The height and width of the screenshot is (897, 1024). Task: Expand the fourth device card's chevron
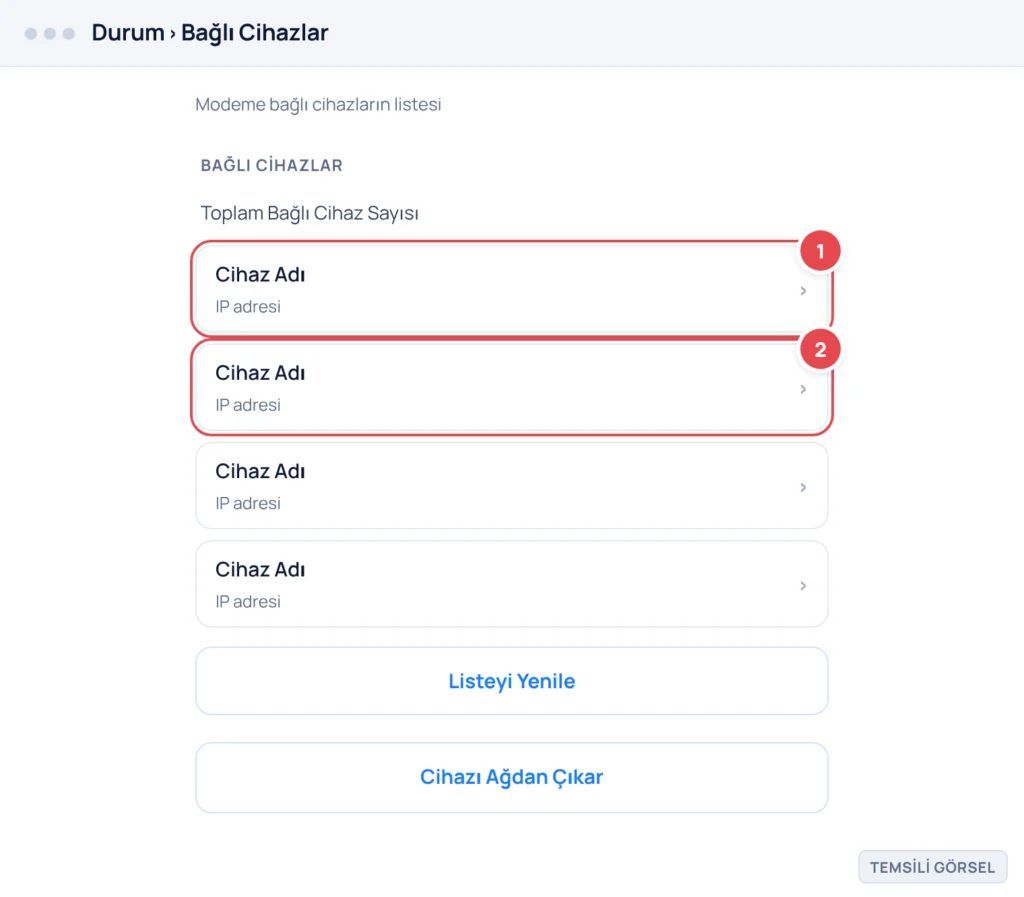(x=803, y=586)
